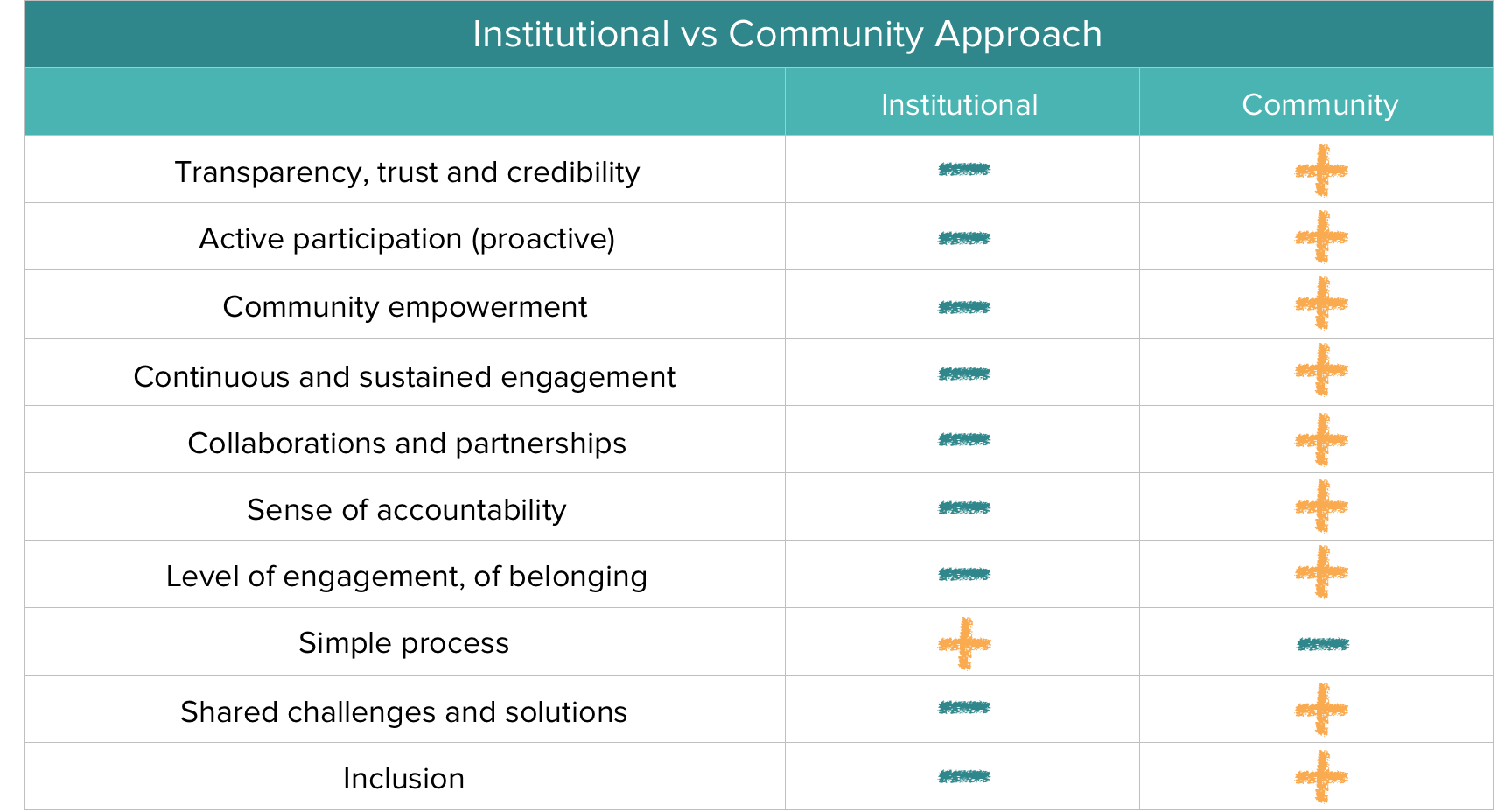Click Community plus for Active participation row
This screenshot has width=1512, height=812.
point(1321,237)
